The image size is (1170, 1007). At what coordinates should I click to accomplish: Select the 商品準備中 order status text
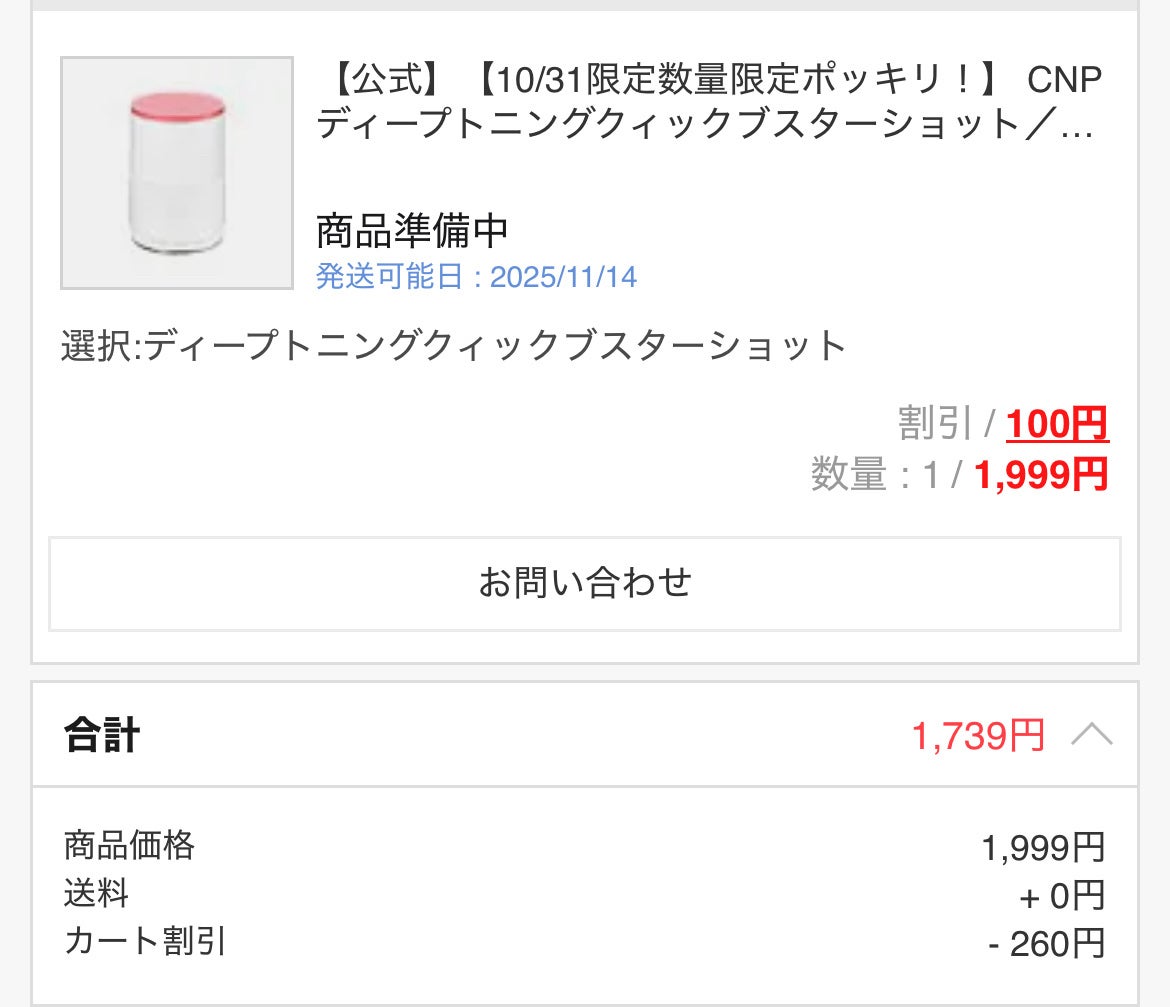tap(412, 231)
